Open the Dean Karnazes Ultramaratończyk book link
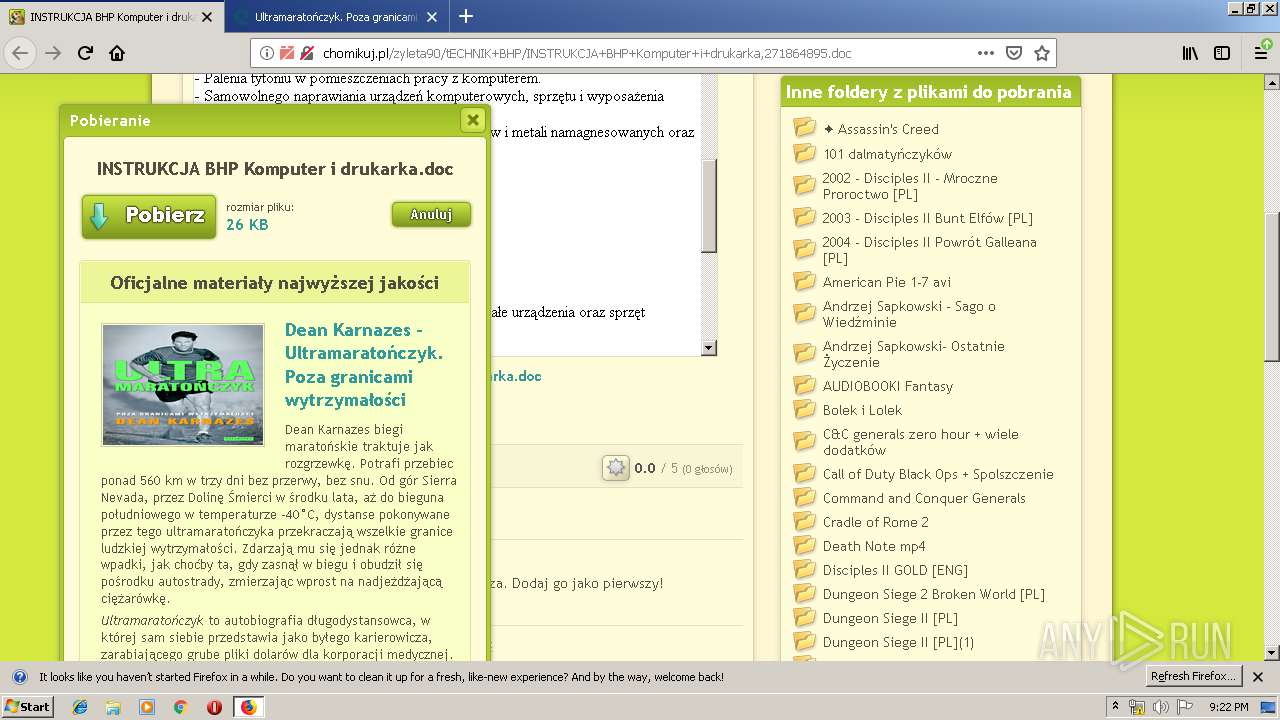The image size is (1280, 720). [364, 365]
